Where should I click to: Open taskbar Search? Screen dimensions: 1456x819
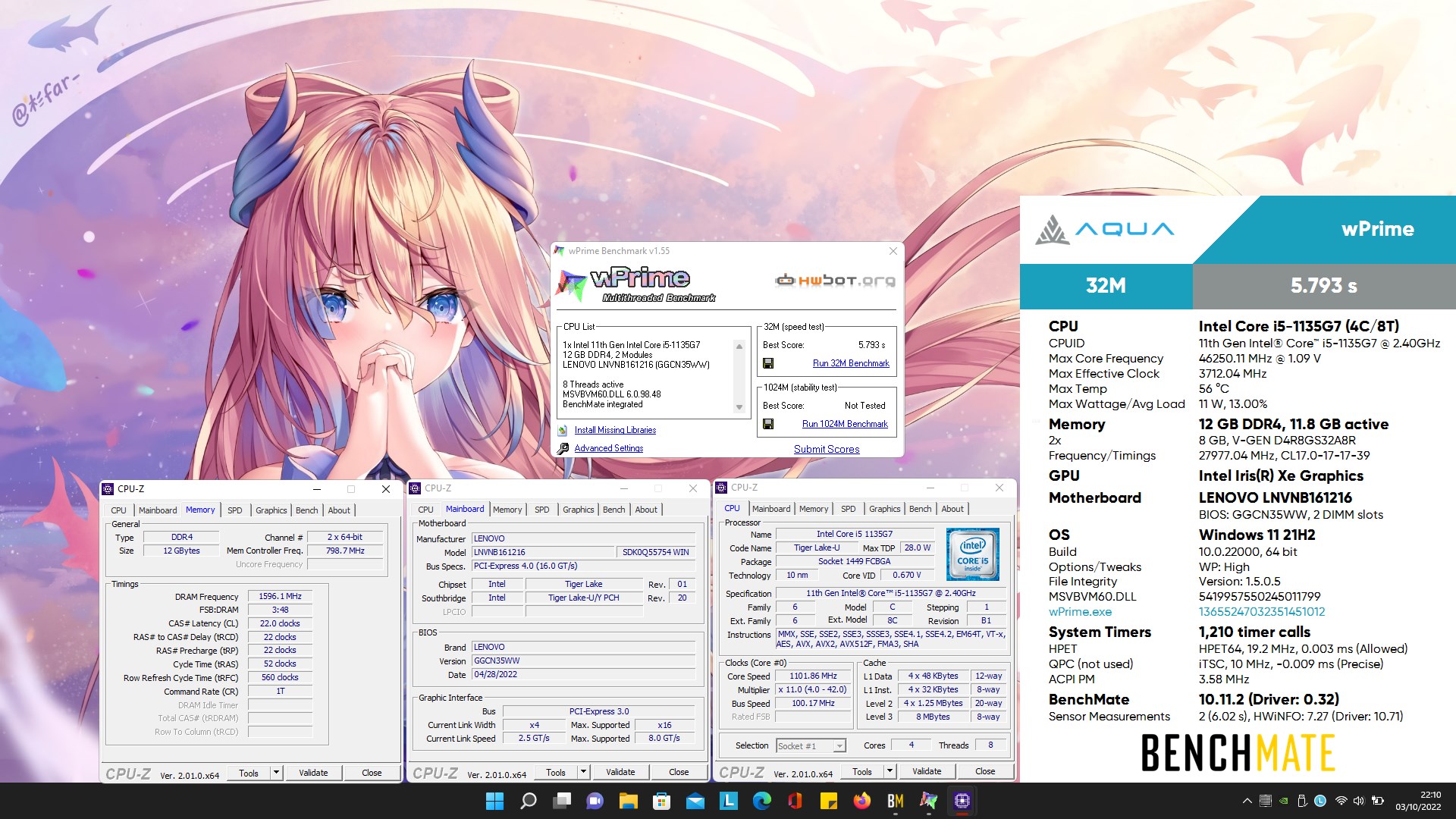click(x=529, y=801)
